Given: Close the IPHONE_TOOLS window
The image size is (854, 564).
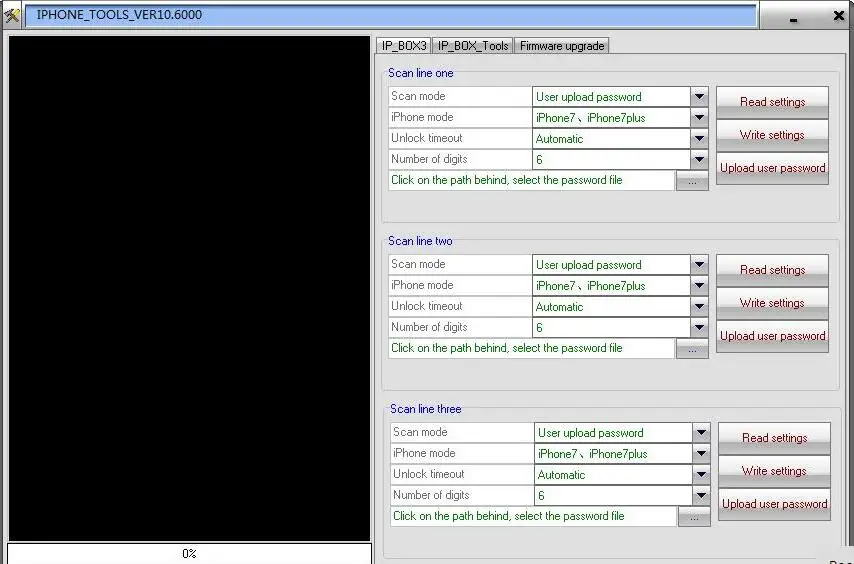Looking at the screenshot, I should point(839,16).
